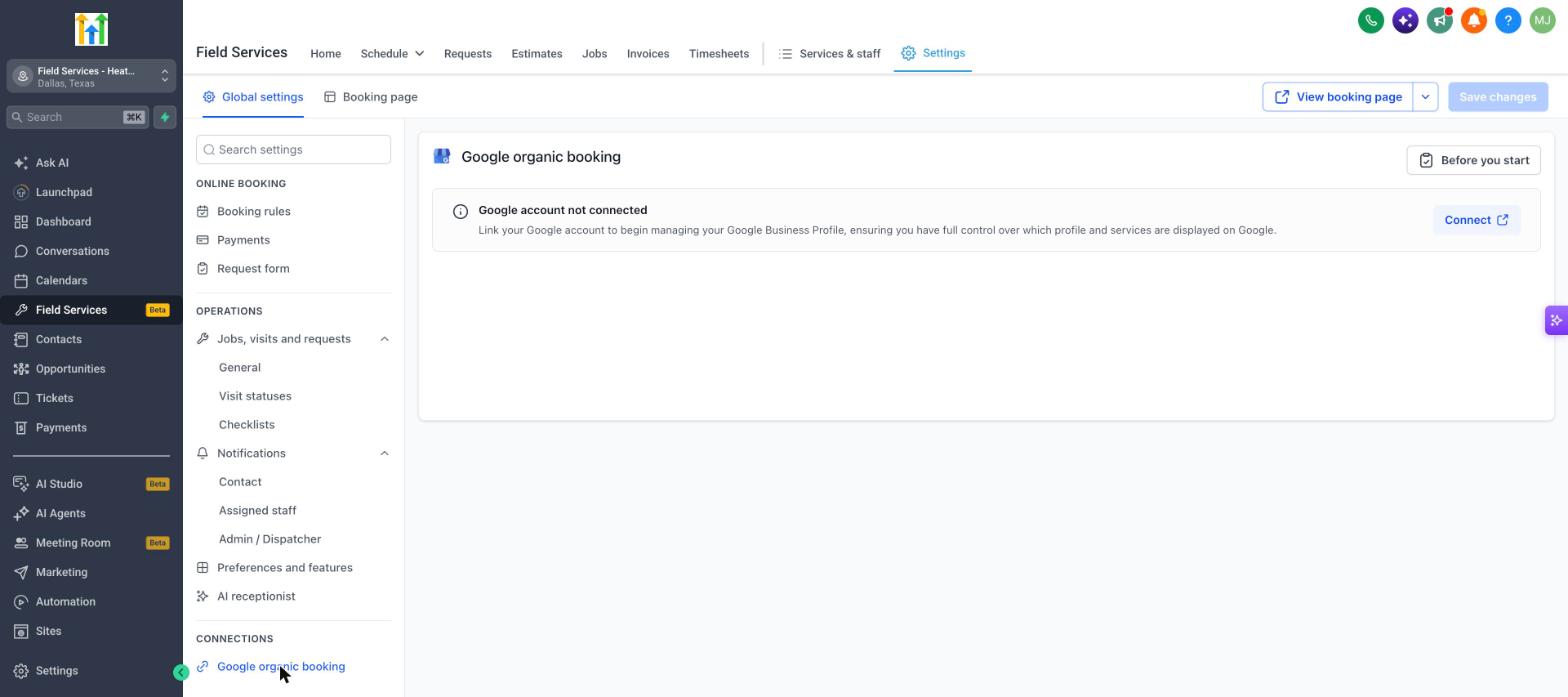Open Services & staff
This screenshot has height=697, width=1568.
830,53
